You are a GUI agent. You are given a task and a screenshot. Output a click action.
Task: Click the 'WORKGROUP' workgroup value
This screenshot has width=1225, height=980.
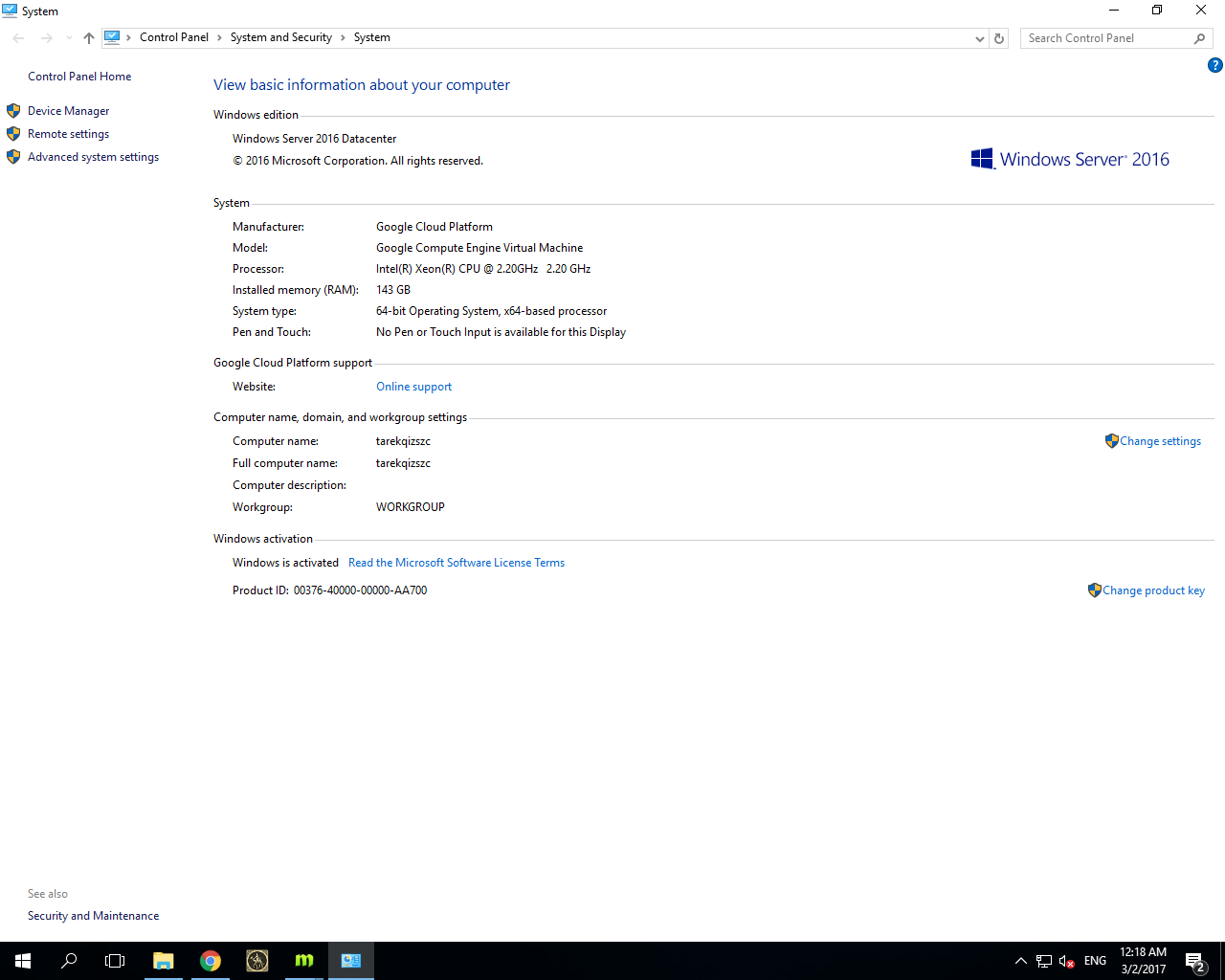pyautogui.click(x=411, y=507)
